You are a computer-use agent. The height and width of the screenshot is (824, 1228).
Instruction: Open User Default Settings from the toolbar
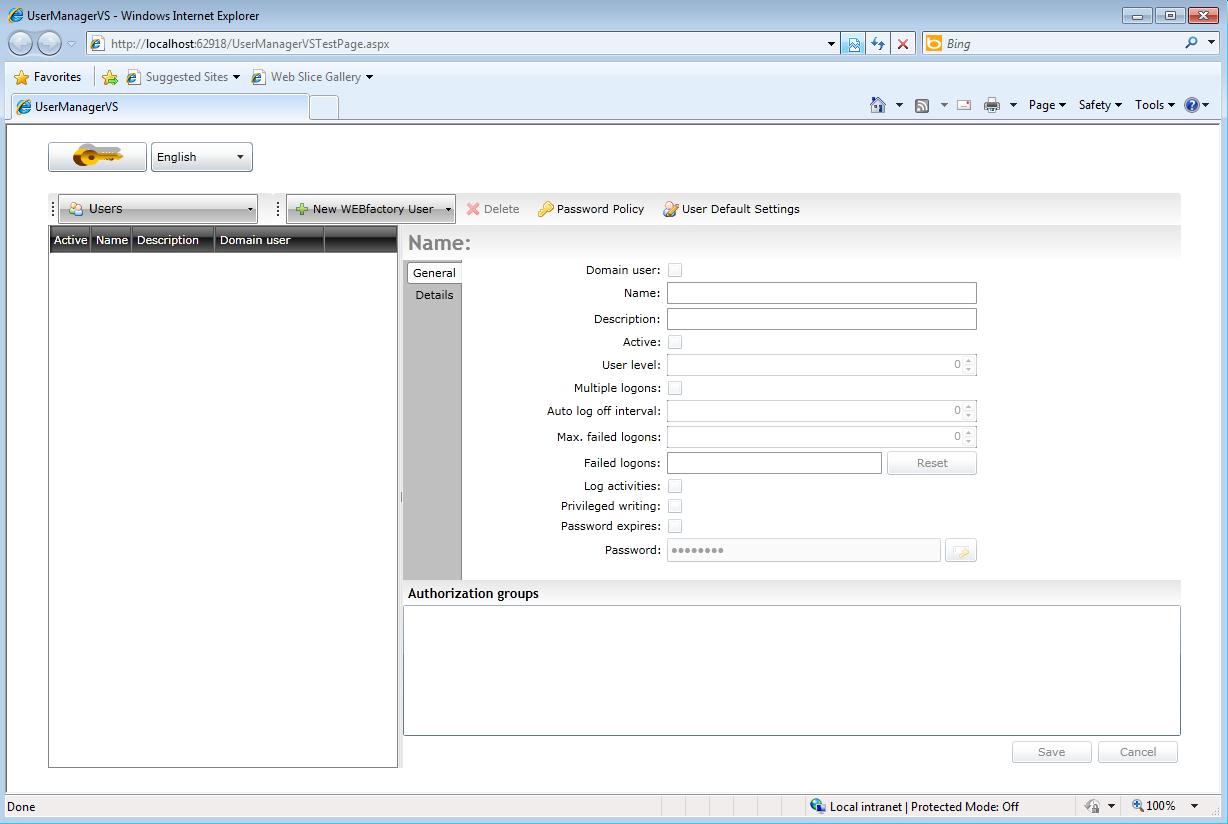[731, 209]
